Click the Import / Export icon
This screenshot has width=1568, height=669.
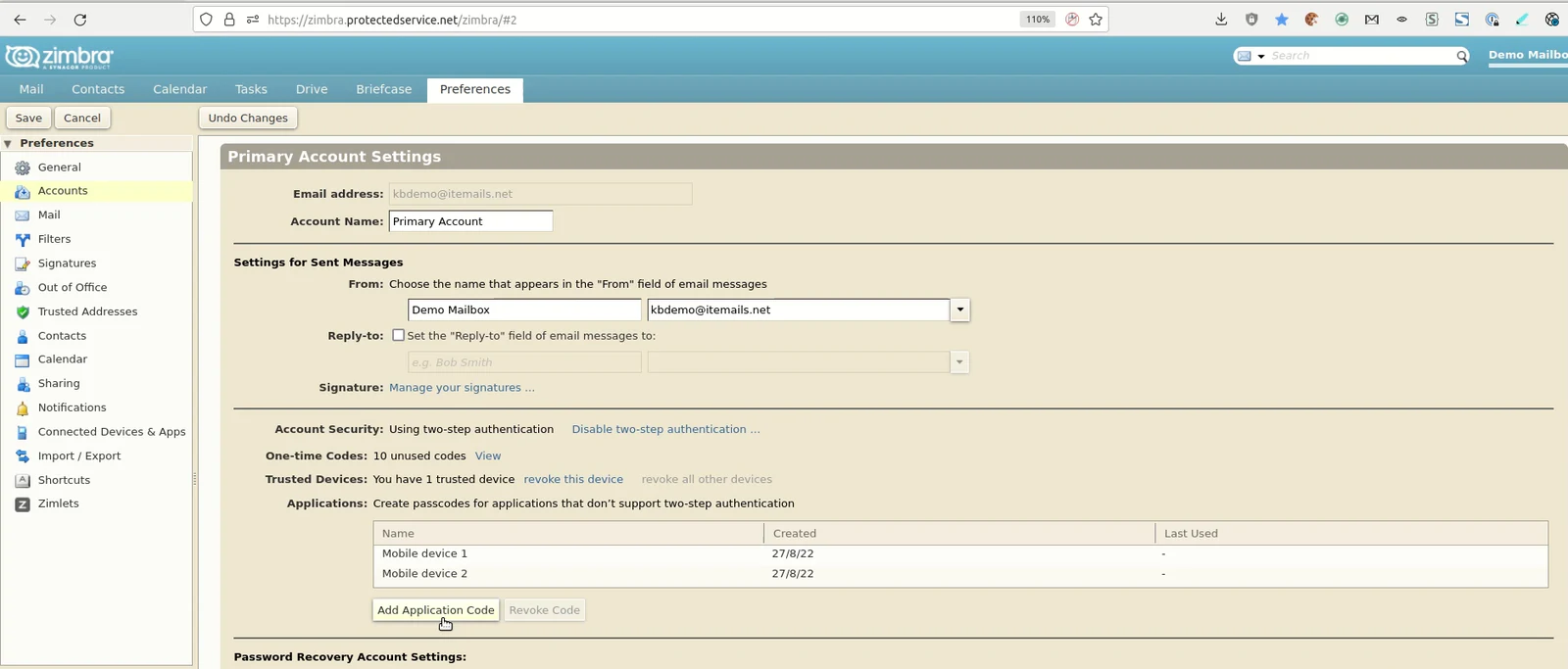point(23,456)
